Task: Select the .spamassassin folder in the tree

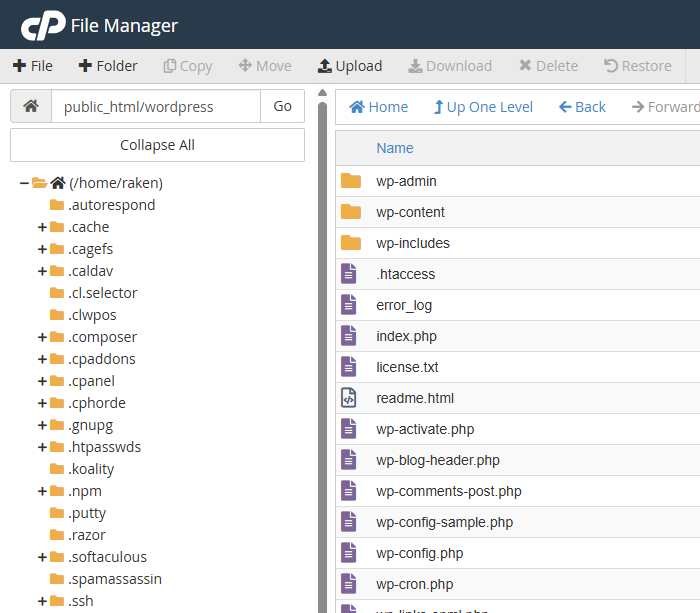Action: pyautogui.click(x=106, y=579)
